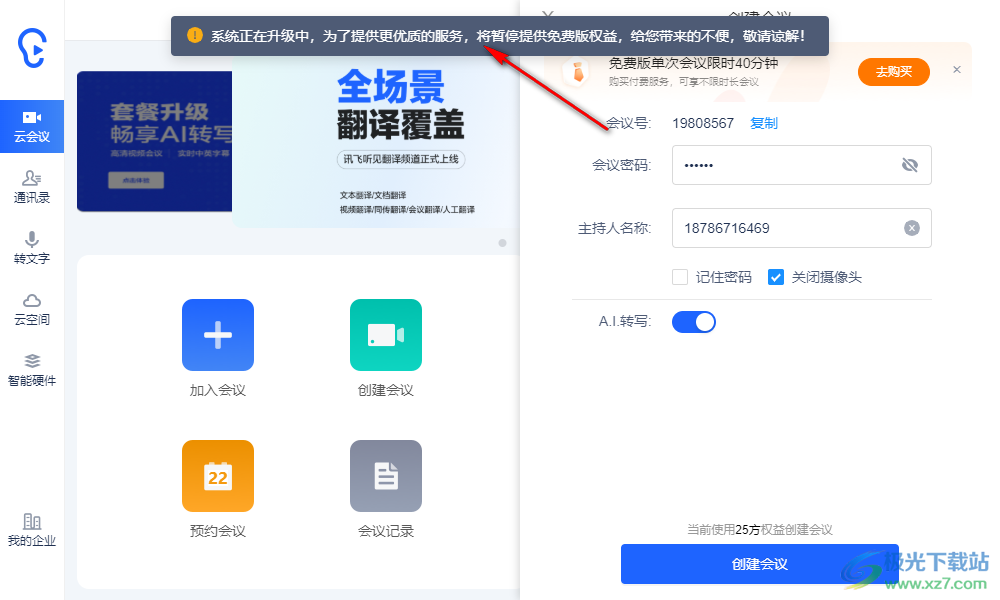Click the blue 加入会议 plus icon
Viewport: 1000px width, 600px height.
(217, 335)
